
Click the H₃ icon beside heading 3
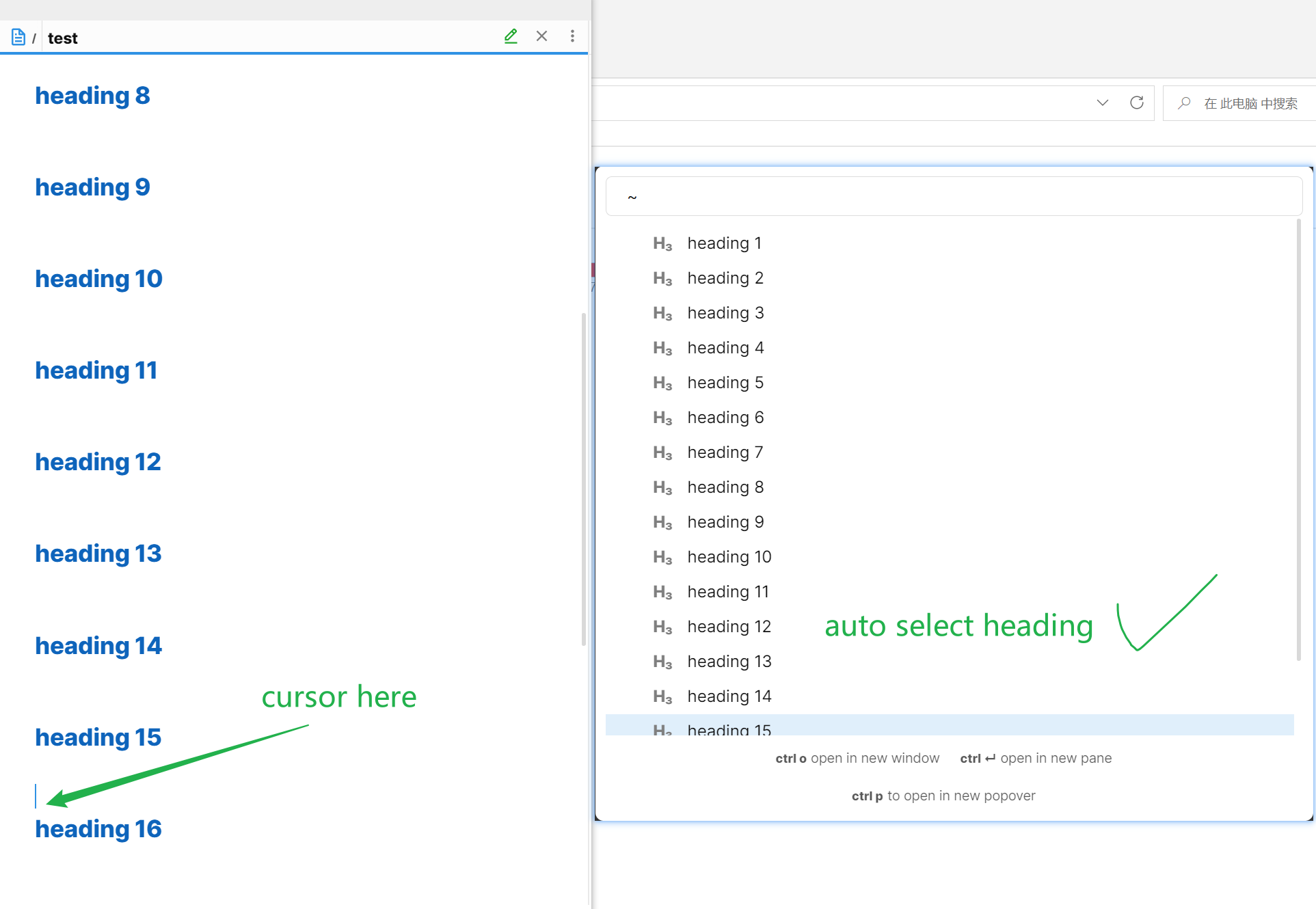[662, 312]
